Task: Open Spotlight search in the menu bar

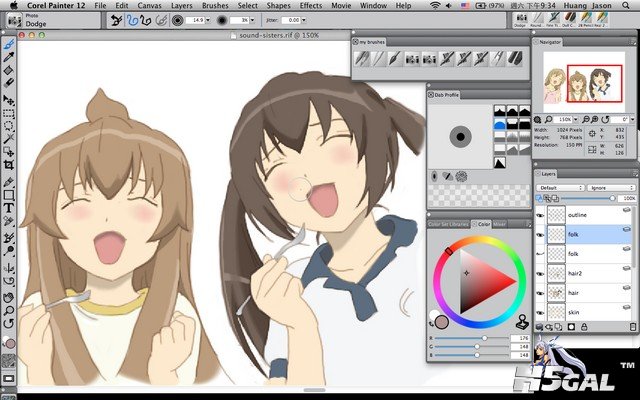Action: (626, 5)
